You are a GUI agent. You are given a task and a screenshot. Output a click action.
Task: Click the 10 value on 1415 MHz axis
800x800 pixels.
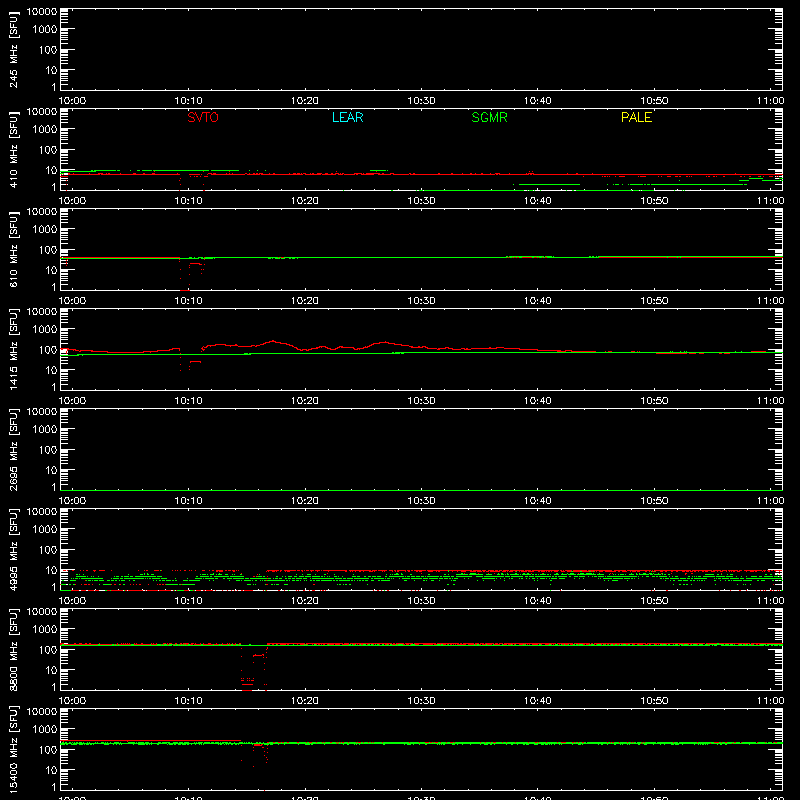[51, 370]
